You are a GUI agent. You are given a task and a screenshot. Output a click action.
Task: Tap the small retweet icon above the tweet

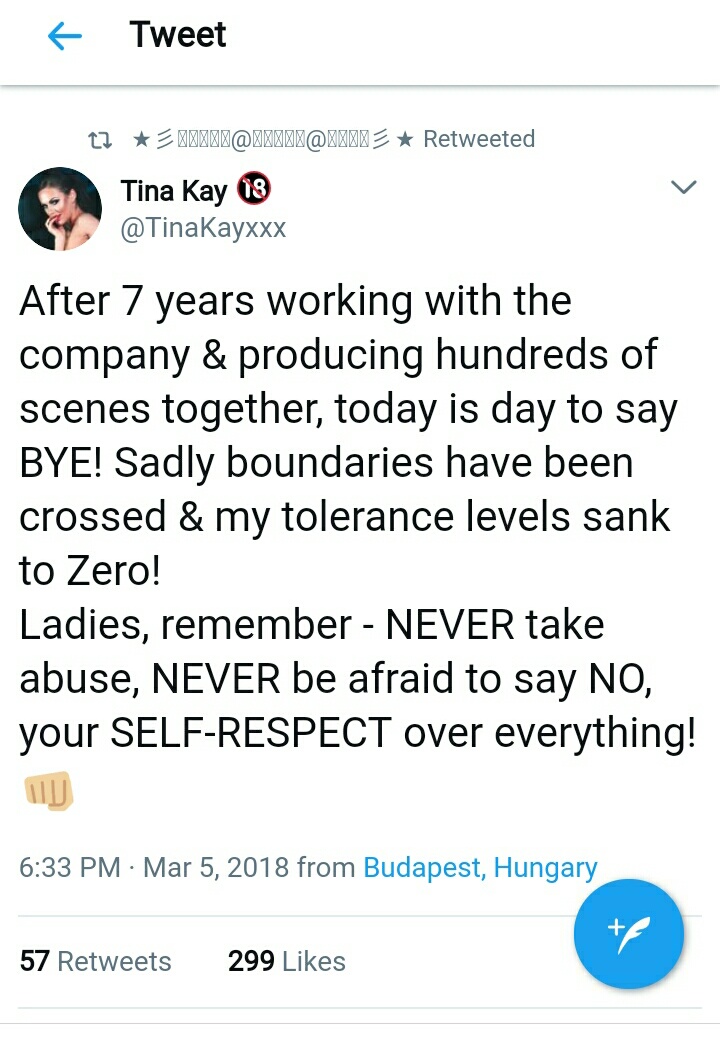click(x=100, y=139)
